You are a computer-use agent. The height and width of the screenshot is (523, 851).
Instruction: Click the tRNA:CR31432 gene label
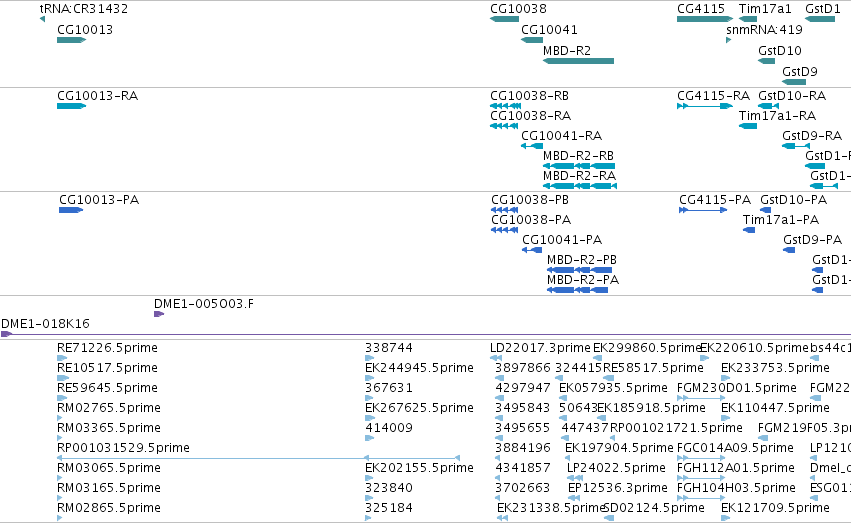pyautogui.click(x=84, y=9)
